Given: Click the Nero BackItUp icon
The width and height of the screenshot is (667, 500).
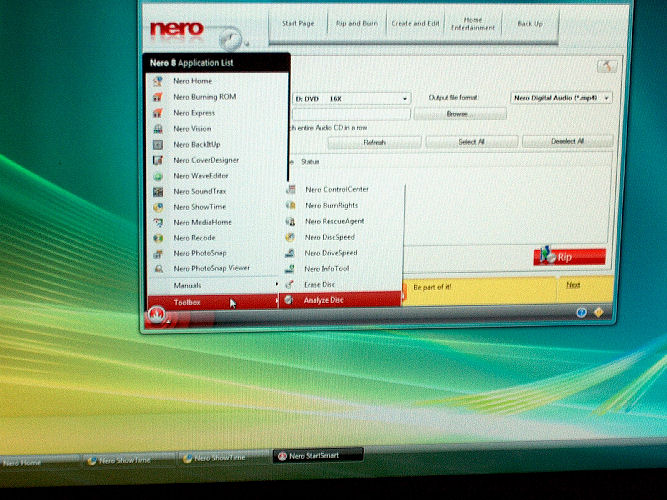Looking at the screenshot, I should click(x=158, y=145).
